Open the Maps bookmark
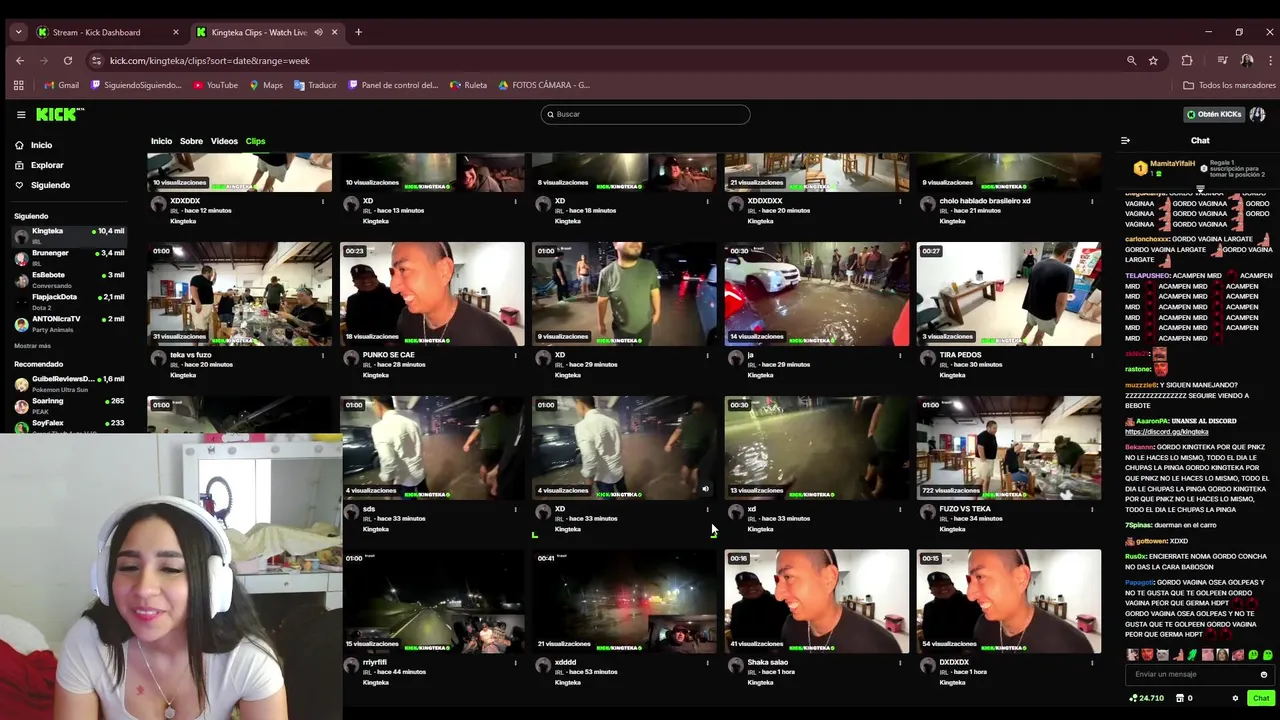 (266, 85)
